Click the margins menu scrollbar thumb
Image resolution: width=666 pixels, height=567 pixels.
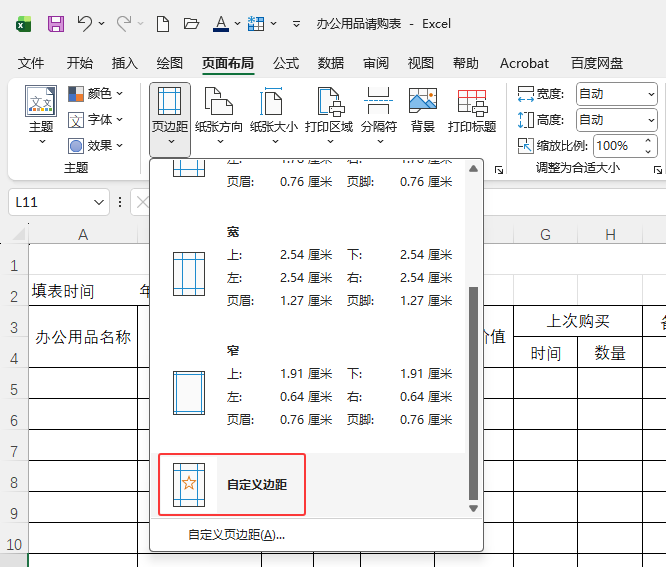pos(474,393)
